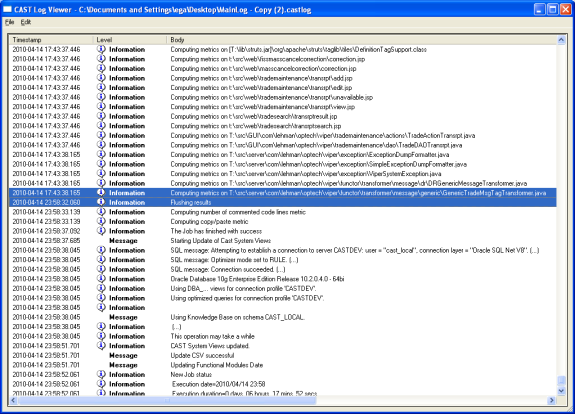Click info icon on TradeActionTranscript.java row
The image size is (575, 414).
coord(101,135)
